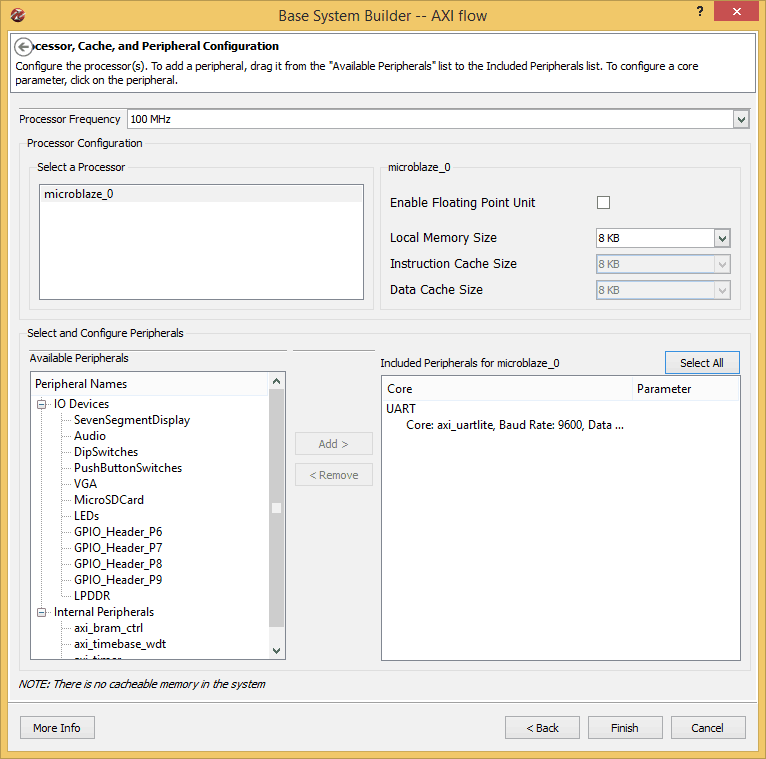
Task: Select GPIO_Header_P6 in available peripherals
Action: [x=118, y=532]
